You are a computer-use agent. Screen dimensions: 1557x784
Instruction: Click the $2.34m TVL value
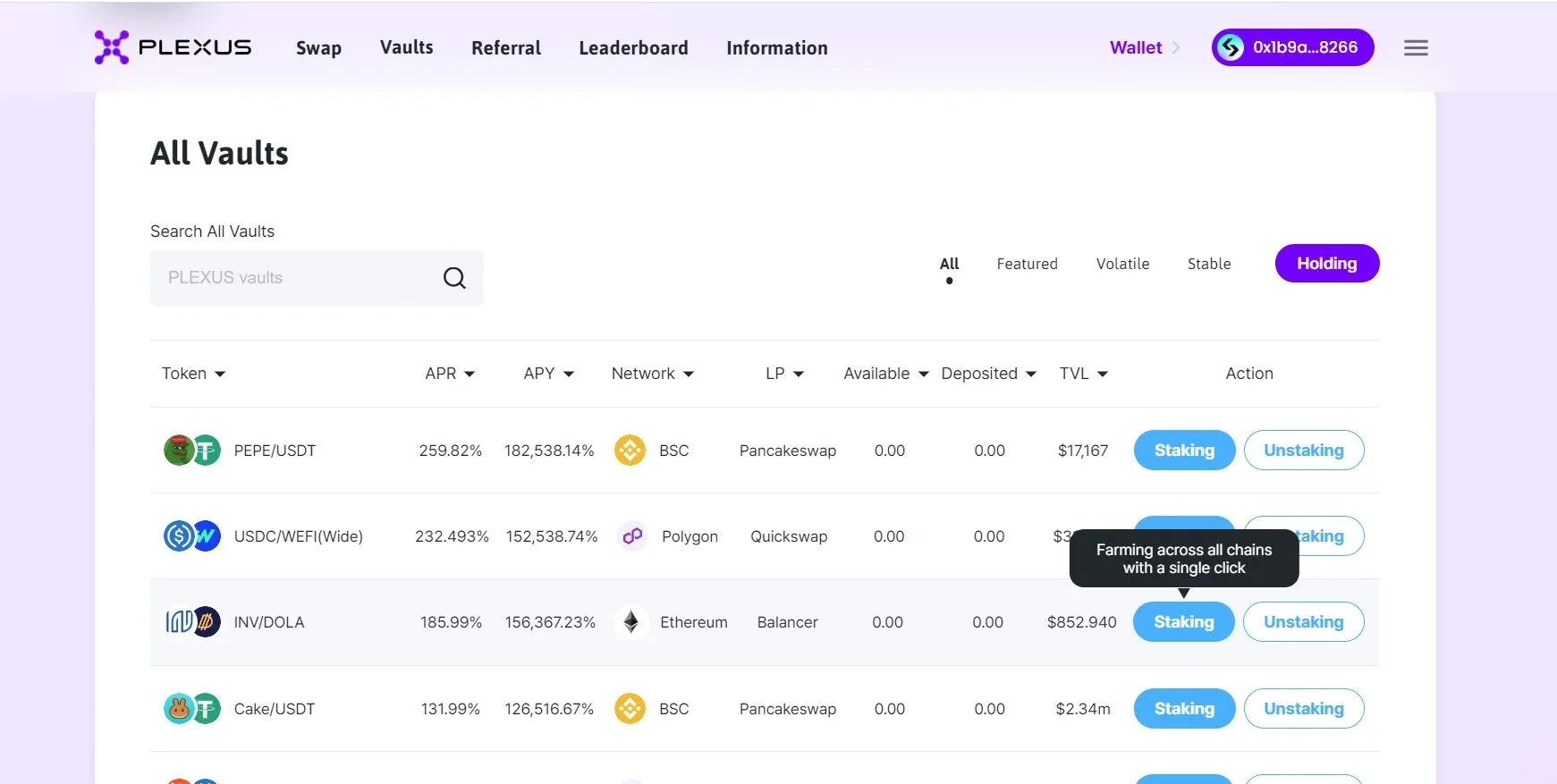point(1083,709)
